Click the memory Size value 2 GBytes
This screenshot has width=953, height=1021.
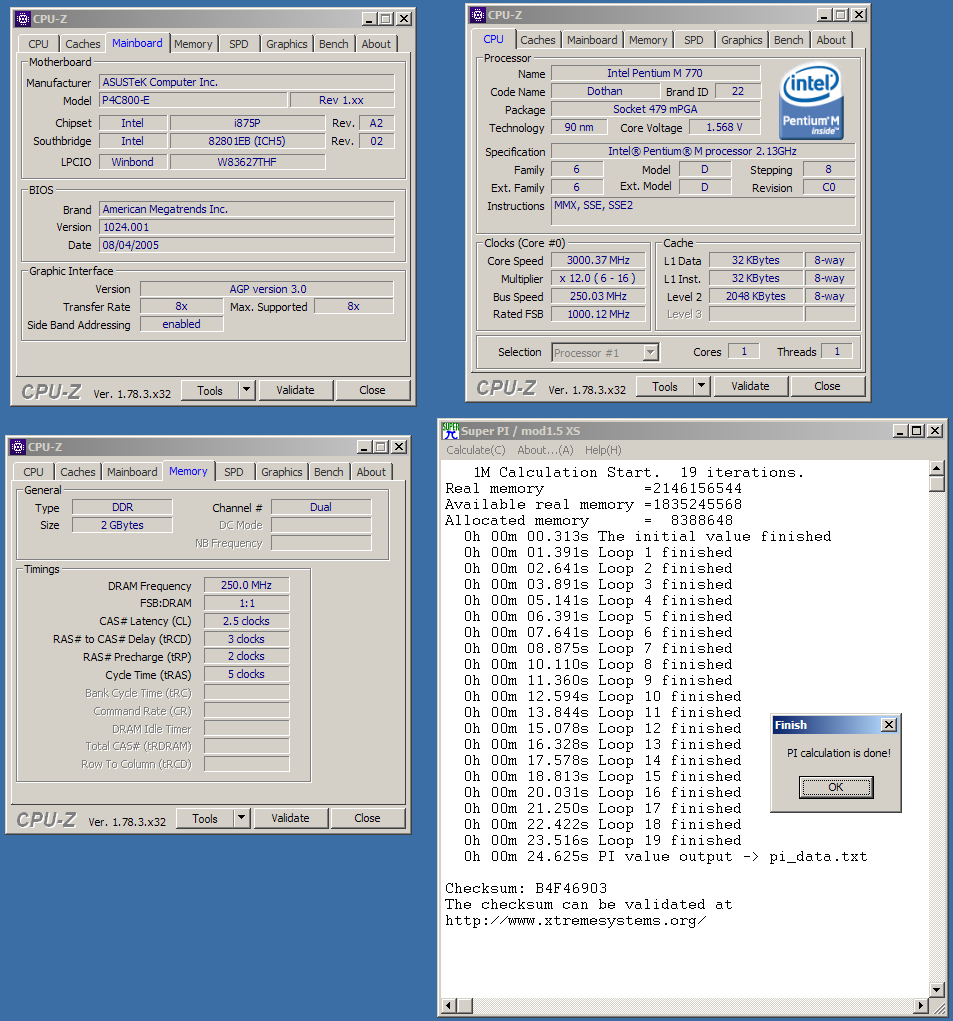point(122,525)
